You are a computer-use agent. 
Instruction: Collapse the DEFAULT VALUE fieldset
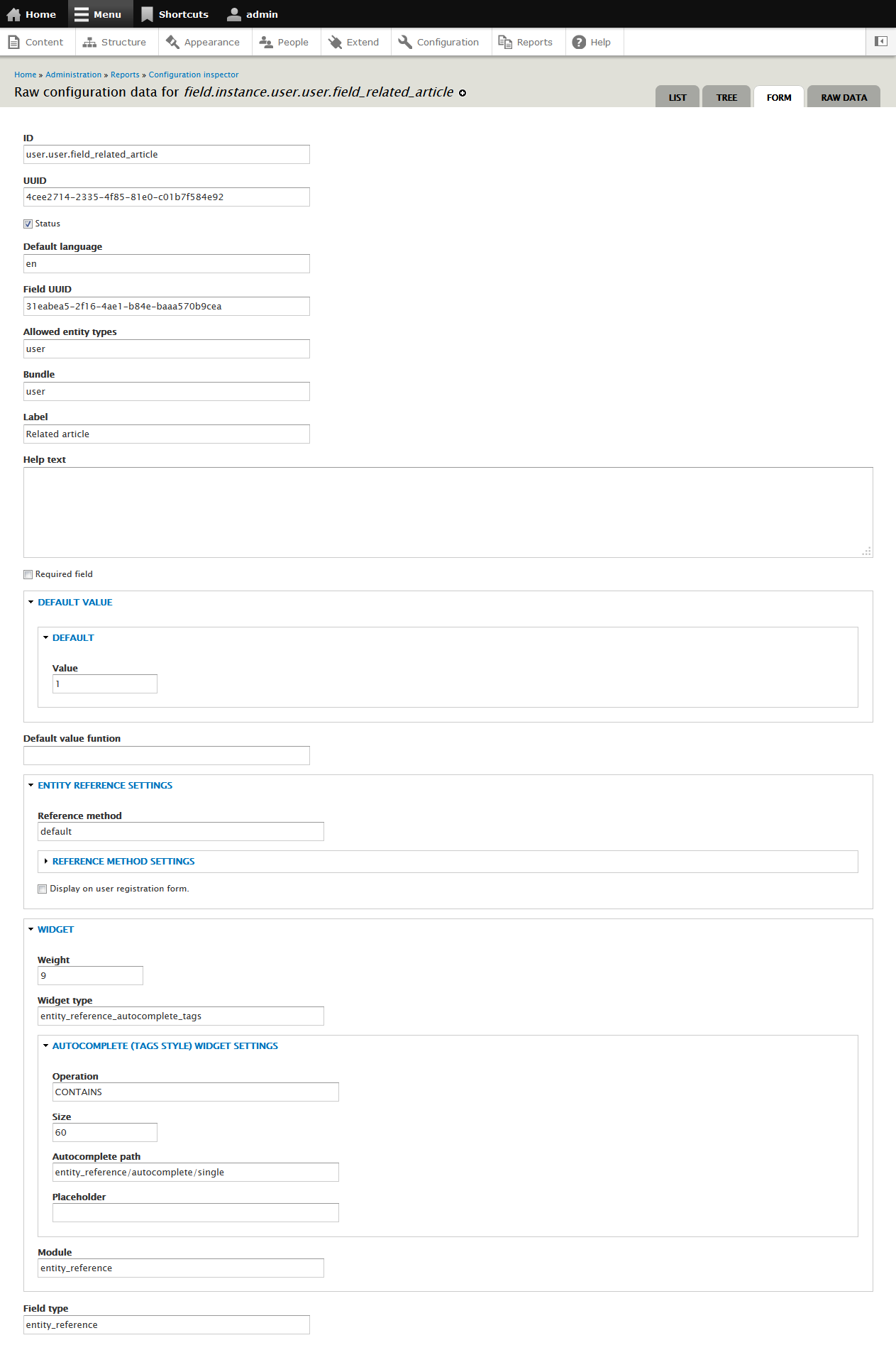click(74, 601)
